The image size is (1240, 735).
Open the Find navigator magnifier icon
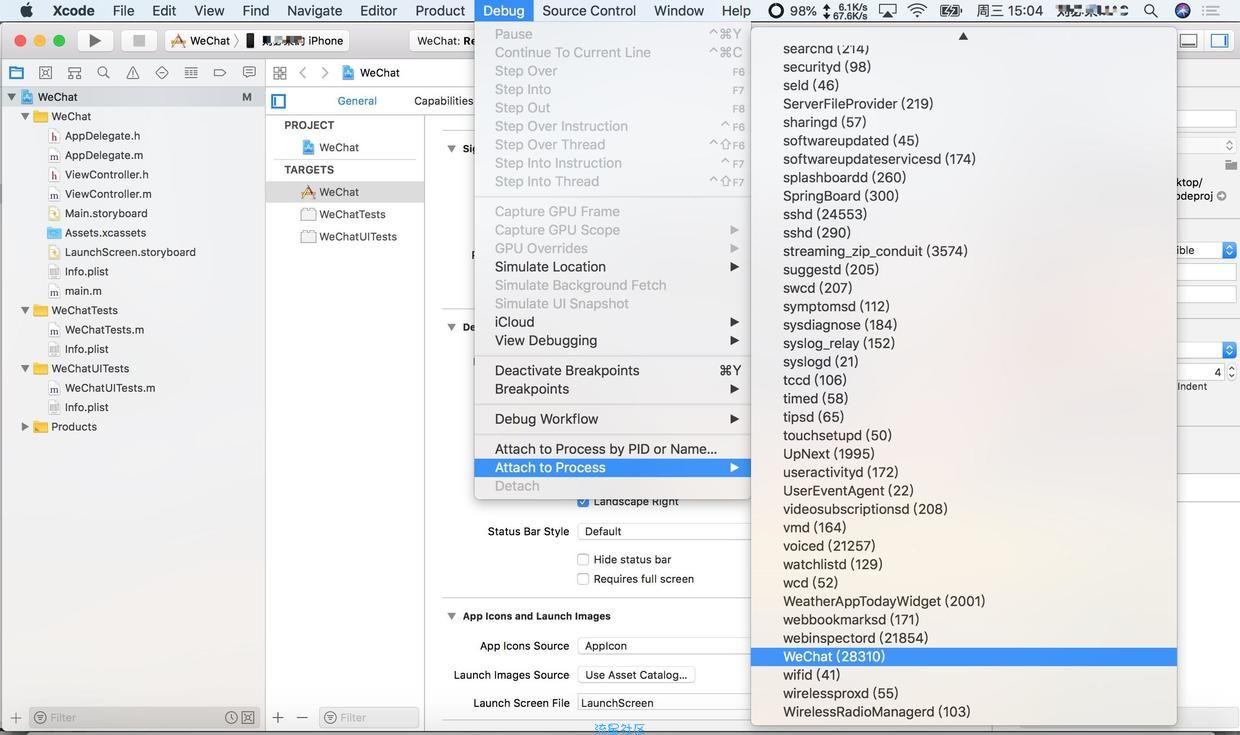pyautogui.click(x=103, y=73)
